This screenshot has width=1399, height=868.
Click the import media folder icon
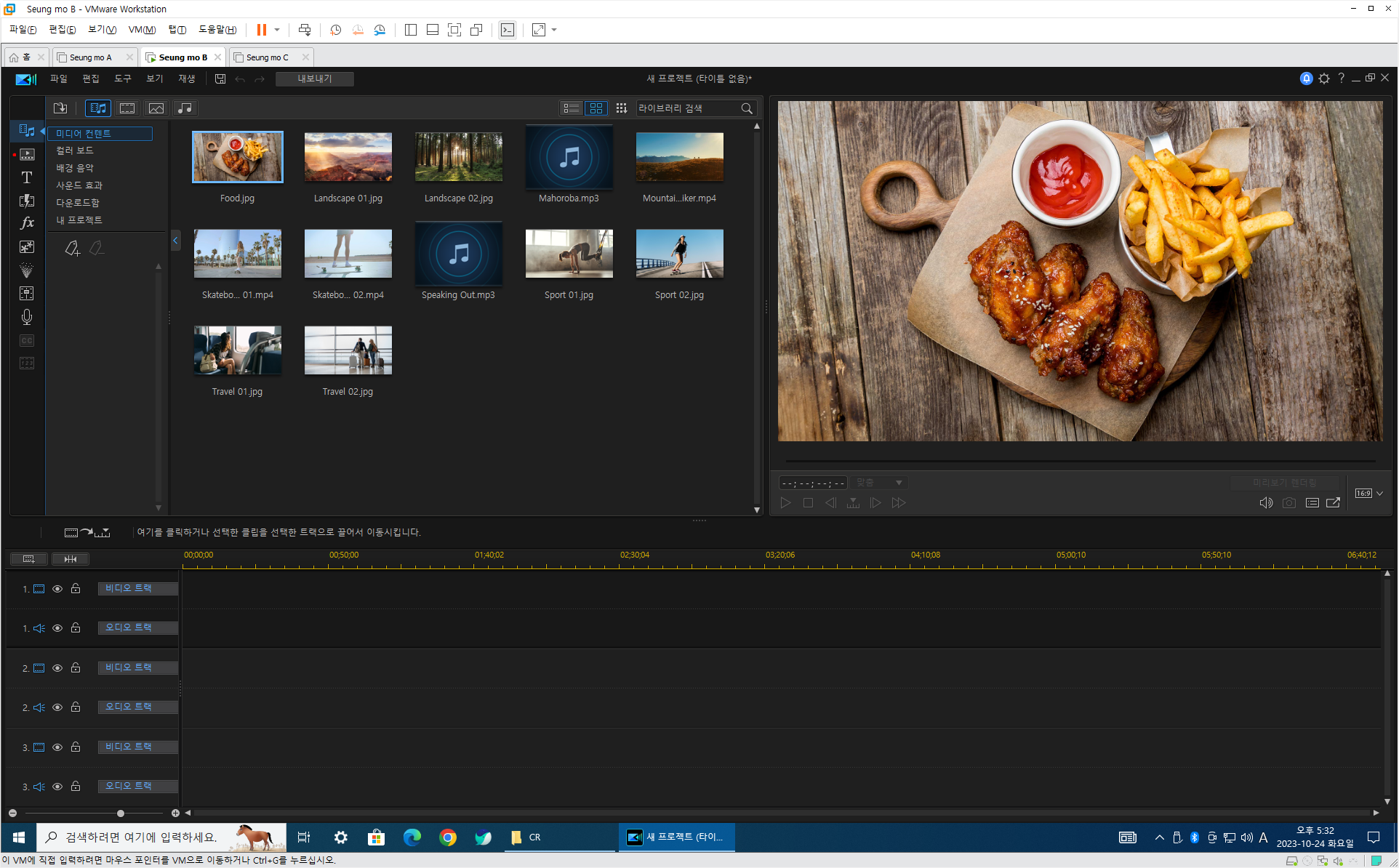click(x=60, y=108)
